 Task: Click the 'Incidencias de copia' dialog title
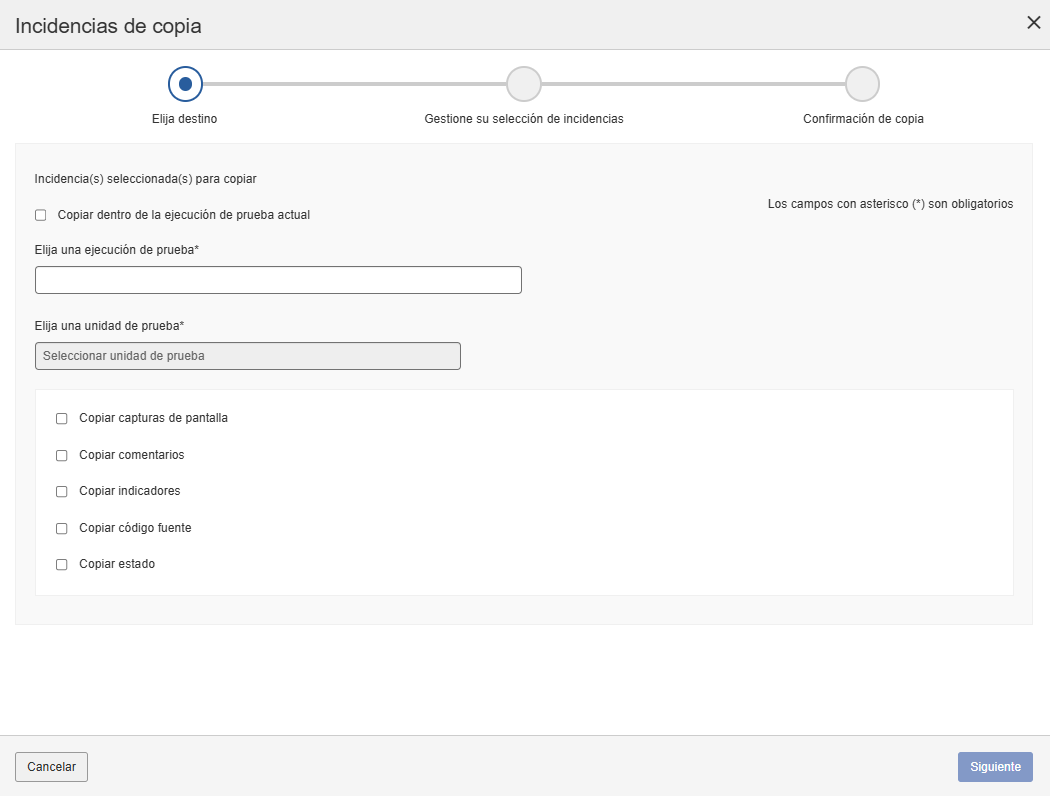coord(108,26)
